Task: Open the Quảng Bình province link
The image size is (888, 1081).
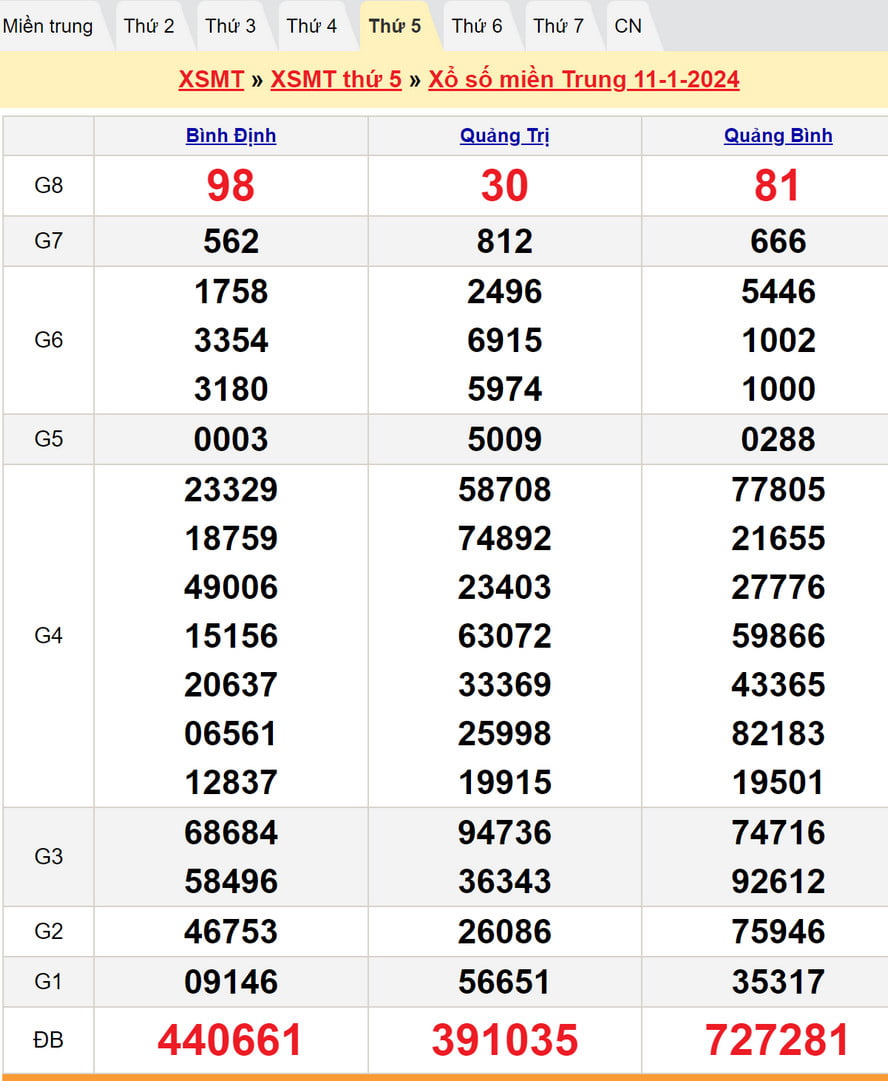Action: click(x=778, y=136)
